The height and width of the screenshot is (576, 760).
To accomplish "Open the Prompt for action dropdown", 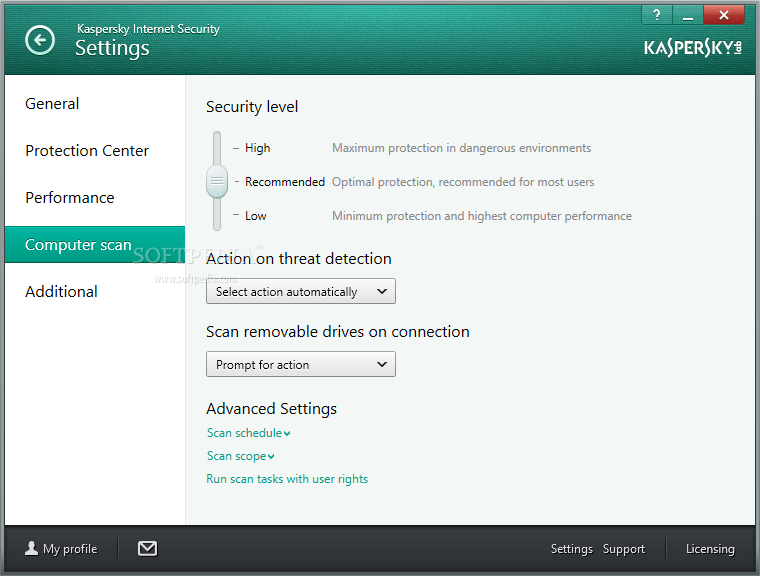I will (301, 365).
